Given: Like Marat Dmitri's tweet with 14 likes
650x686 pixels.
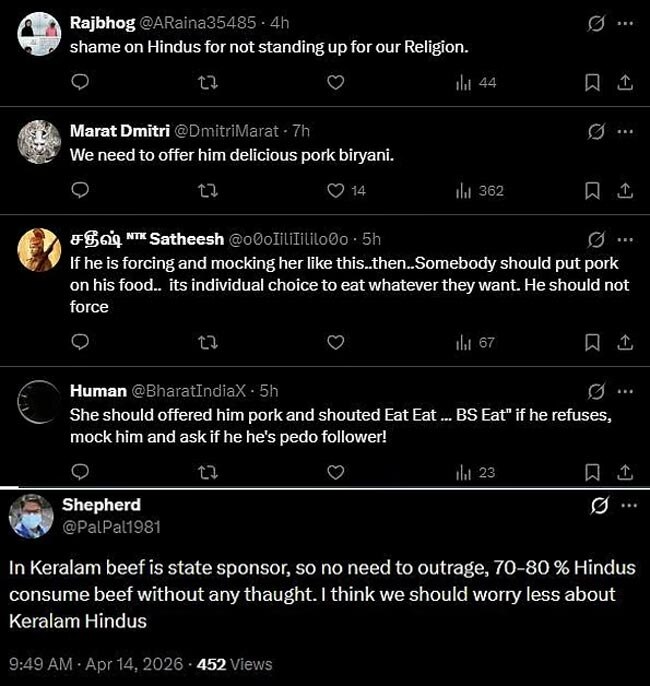Looking at the screenshot, I should coord(336,190).
